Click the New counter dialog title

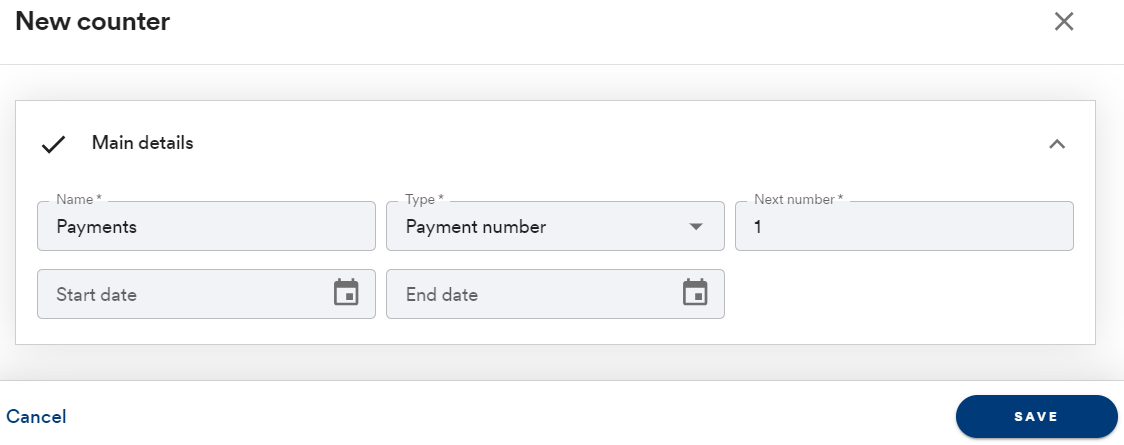coord(92,21)
